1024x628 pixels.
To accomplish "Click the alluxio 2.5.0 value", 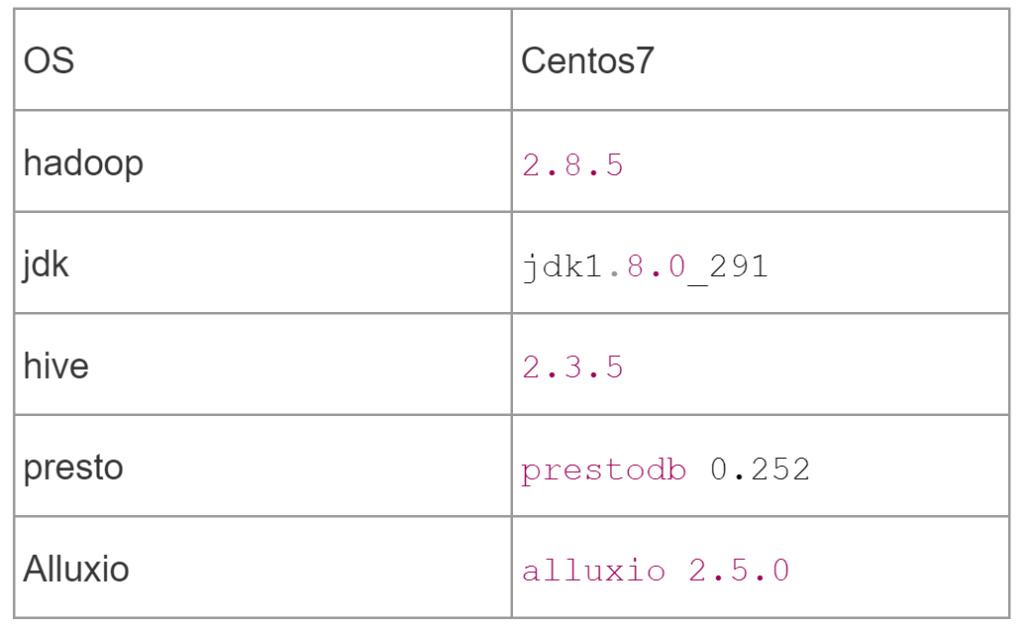I will coord(656,571).
